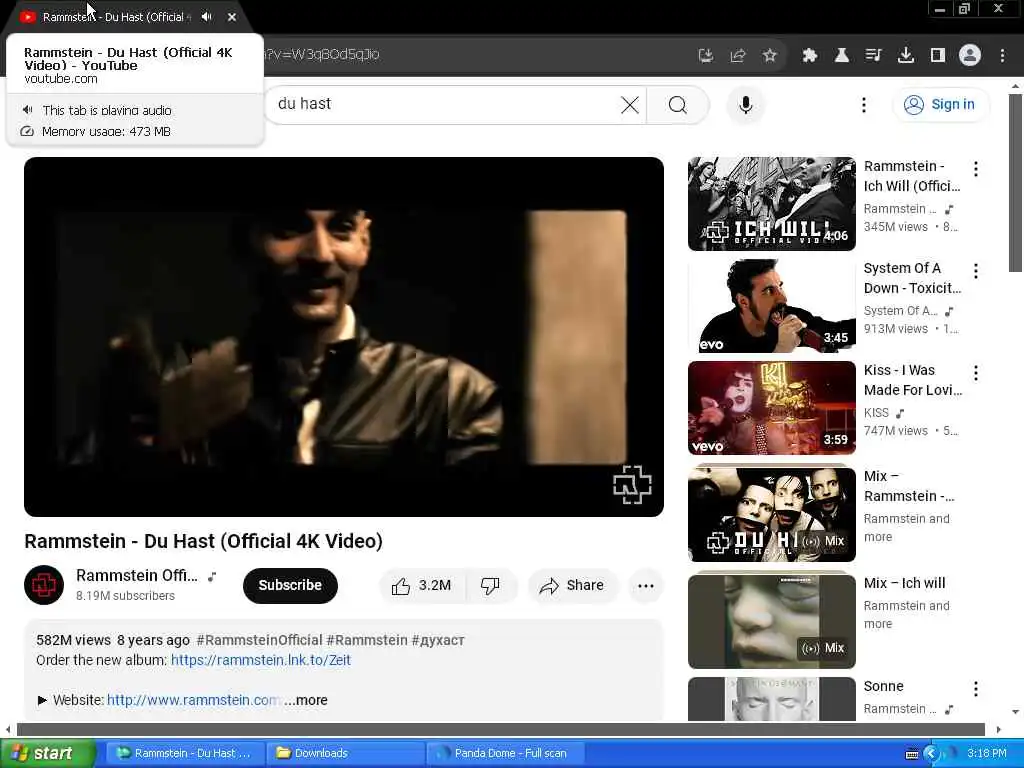Click the Share button

pyautogui.click(x=571, y=586)
